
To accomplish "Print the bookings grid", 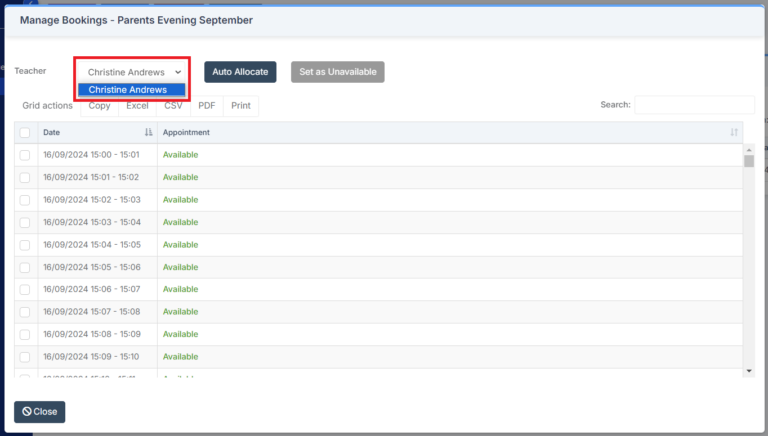I will coord(241,105).
